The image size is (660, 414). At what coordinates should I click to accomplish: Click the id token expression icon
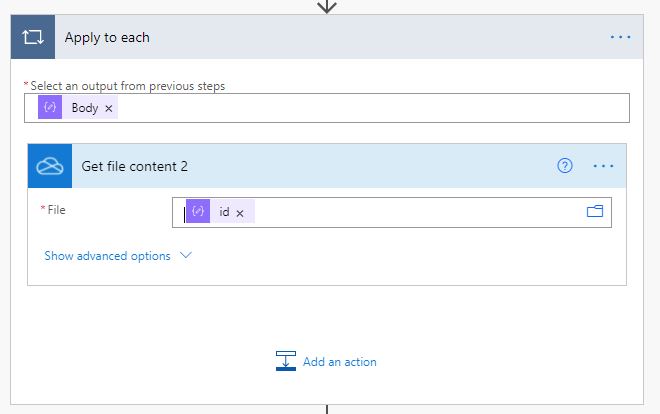click(198, 211)
